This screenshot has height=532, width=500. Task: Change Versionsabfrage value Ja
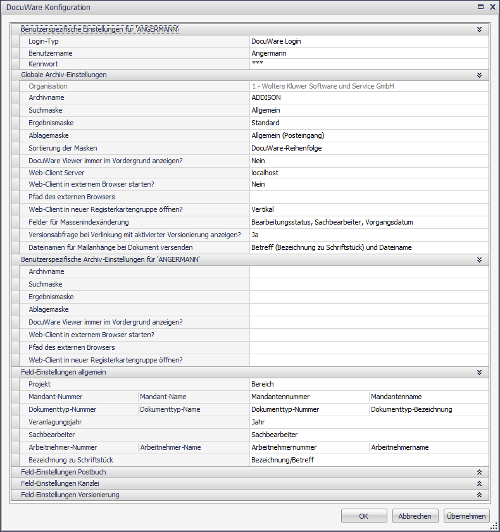[369, 234]
